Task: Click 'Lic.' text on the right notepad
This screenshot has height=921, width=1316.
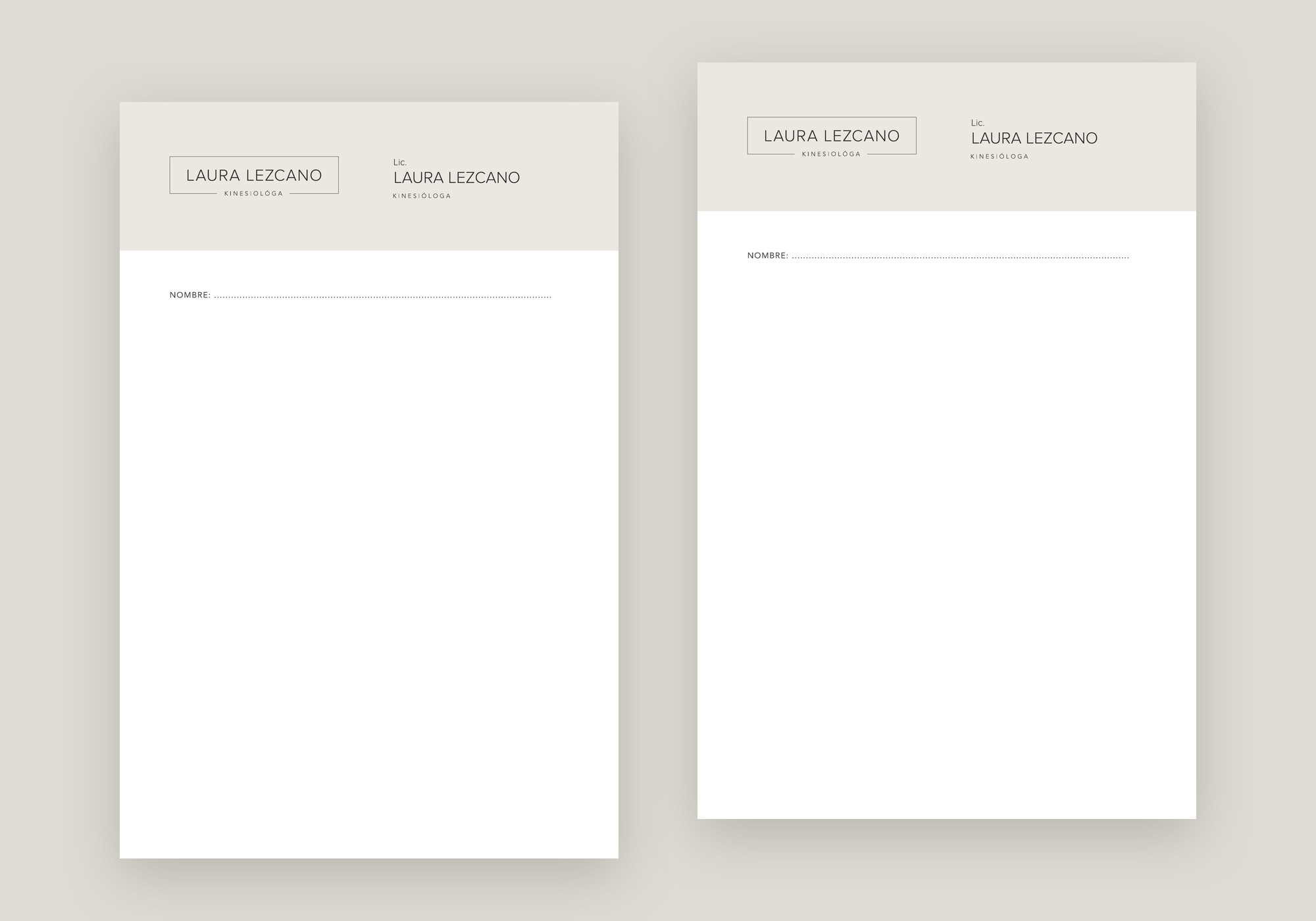Action: [x=978, y=123]
